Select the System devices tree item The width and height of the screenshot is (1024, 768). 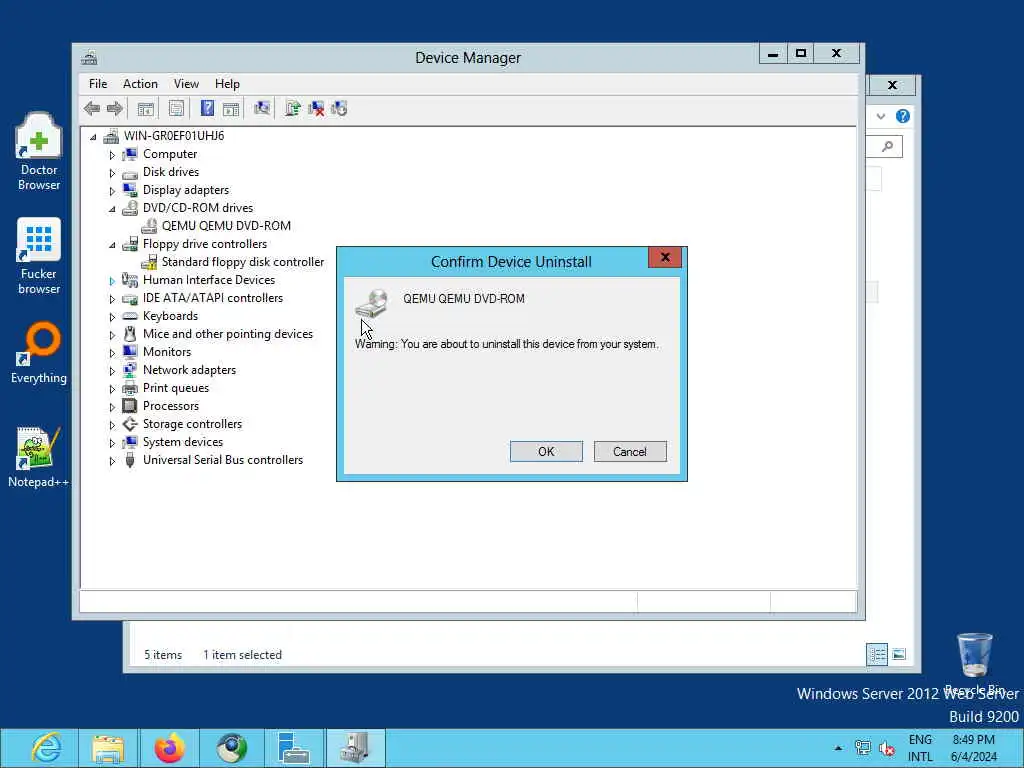pyautogui.click(x=183, y=442)
